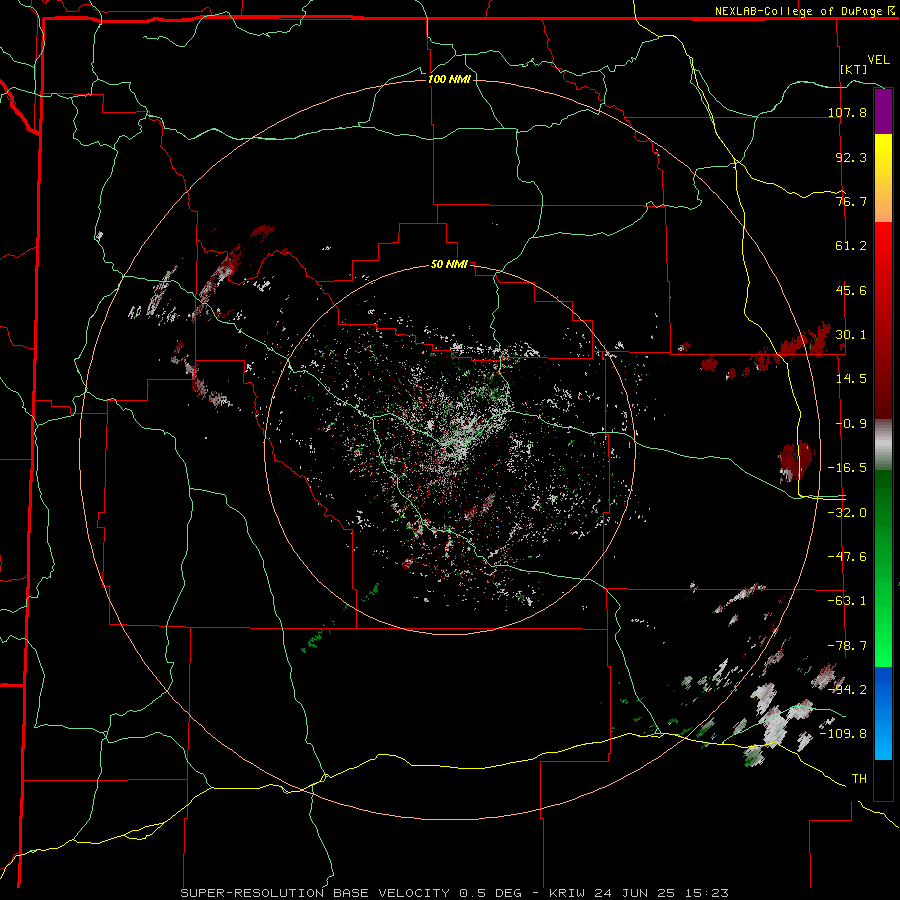Select the 76.7 legend value
This screenshot has height=900, width=900.
[x=851, y=201]
